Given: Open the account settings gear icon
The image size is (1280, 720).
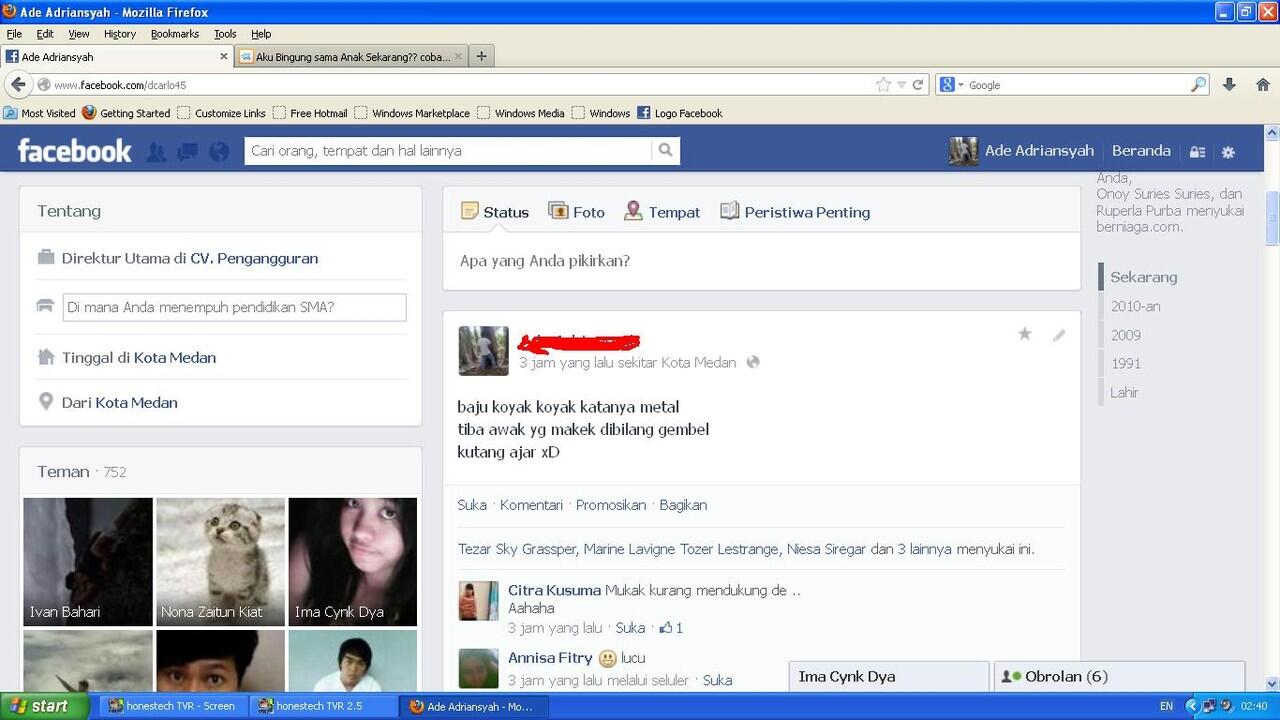Looking at the screenshot, I should pos(1228,152).
